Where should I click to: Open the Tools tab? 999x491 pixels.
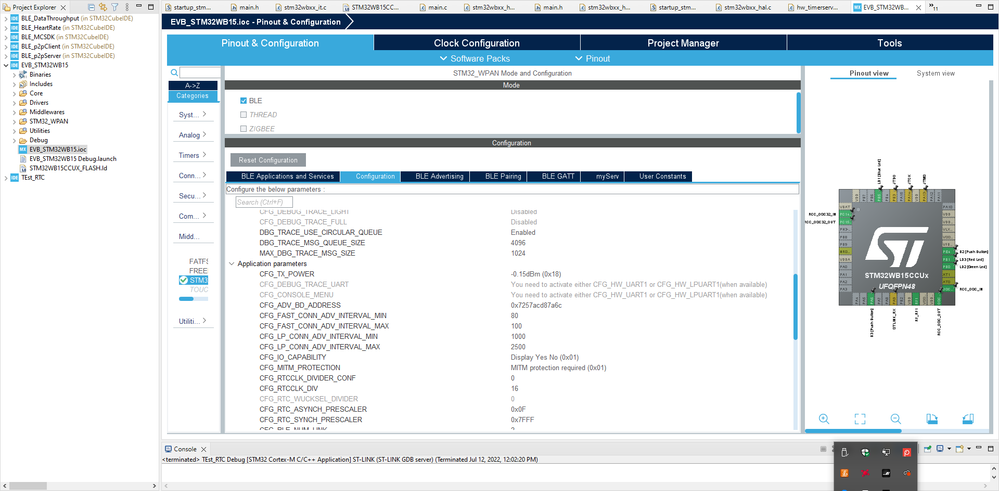tap(889, 43)
